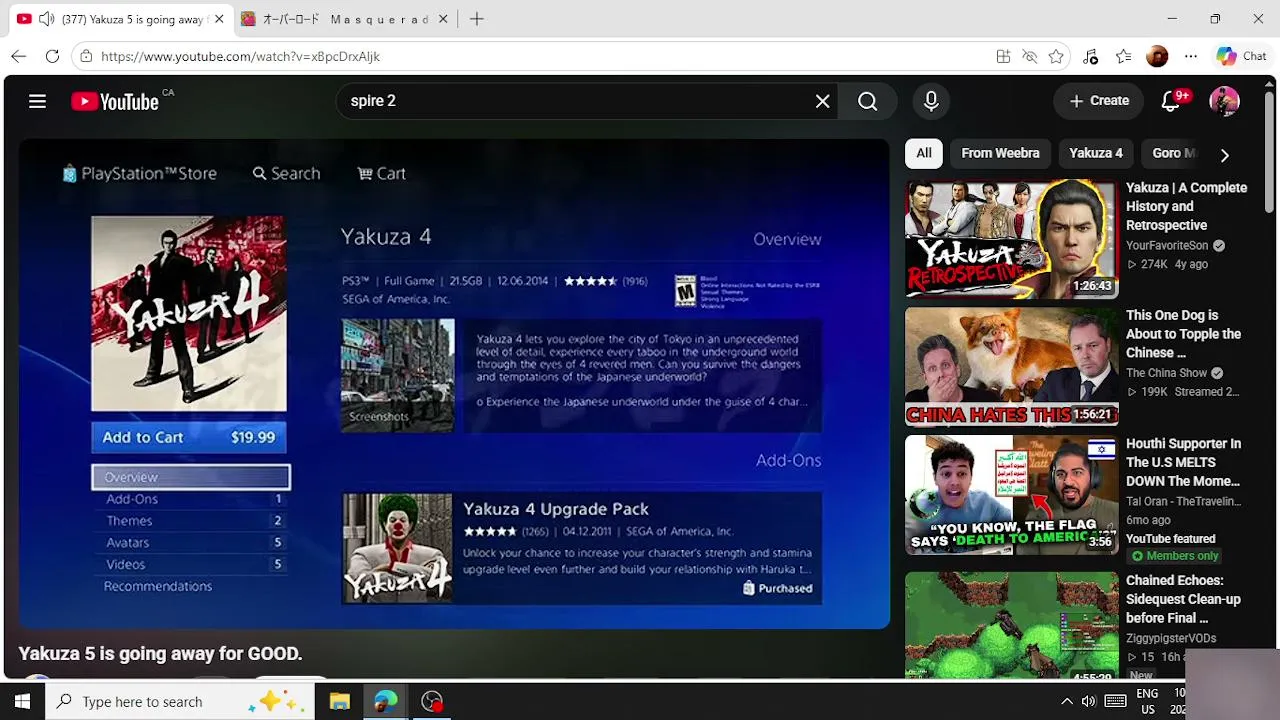Select the All filter chip
Screen dimensions: 1280x720
(924, 153)
